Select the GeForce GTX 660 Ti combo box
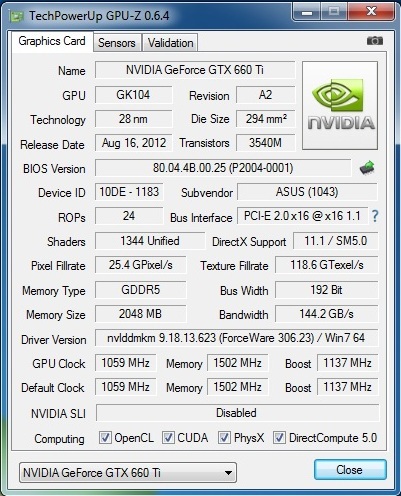Screen dimensions: 401x496 (x=128, y=473)
